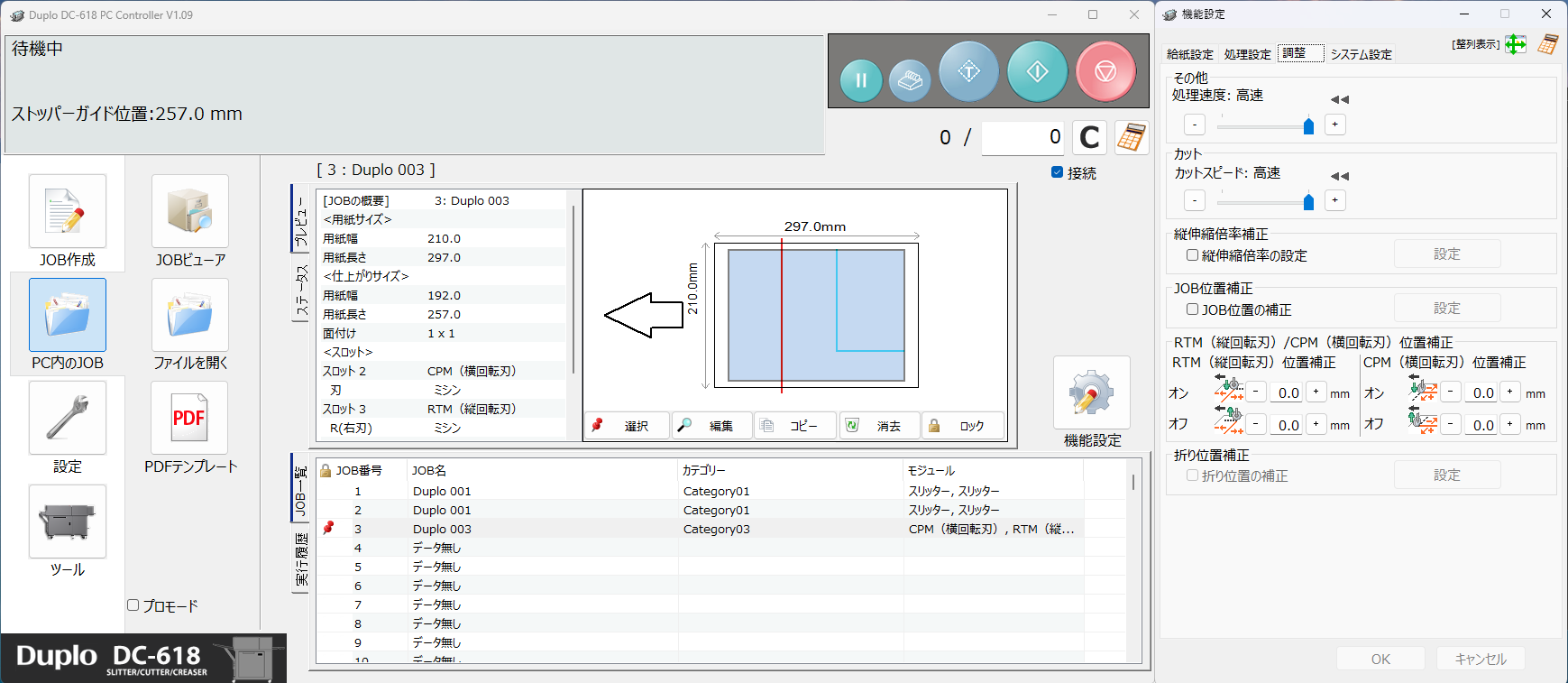The height and width of the screenshot is (683, 1568).
Task: Increase CPM オン value with plus
Action: 1510,392
